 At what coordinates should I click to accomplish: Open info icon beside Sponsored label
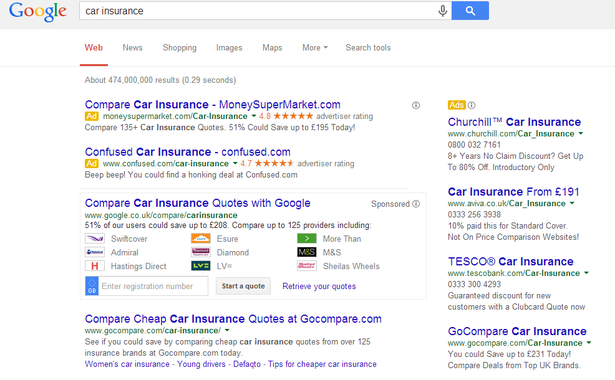416,204
